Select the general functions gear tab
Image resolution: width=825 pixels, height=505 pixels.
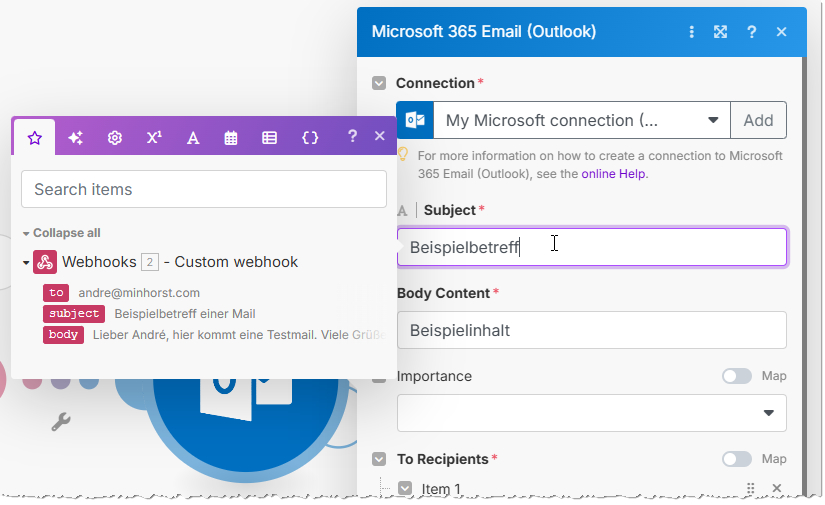click(115, 138)
